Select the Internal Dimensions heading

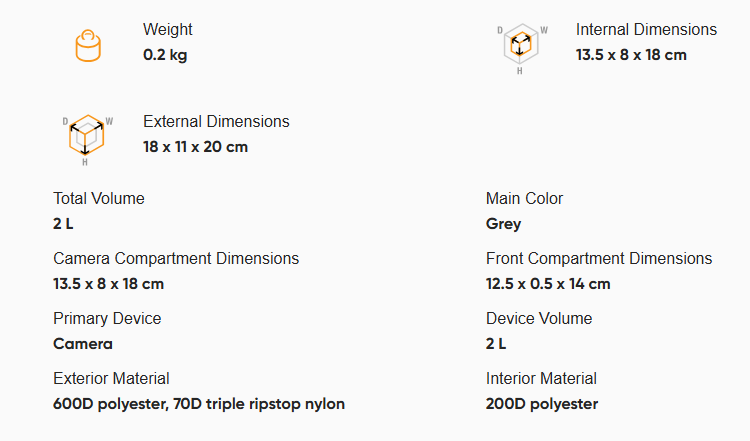[646, 30]
